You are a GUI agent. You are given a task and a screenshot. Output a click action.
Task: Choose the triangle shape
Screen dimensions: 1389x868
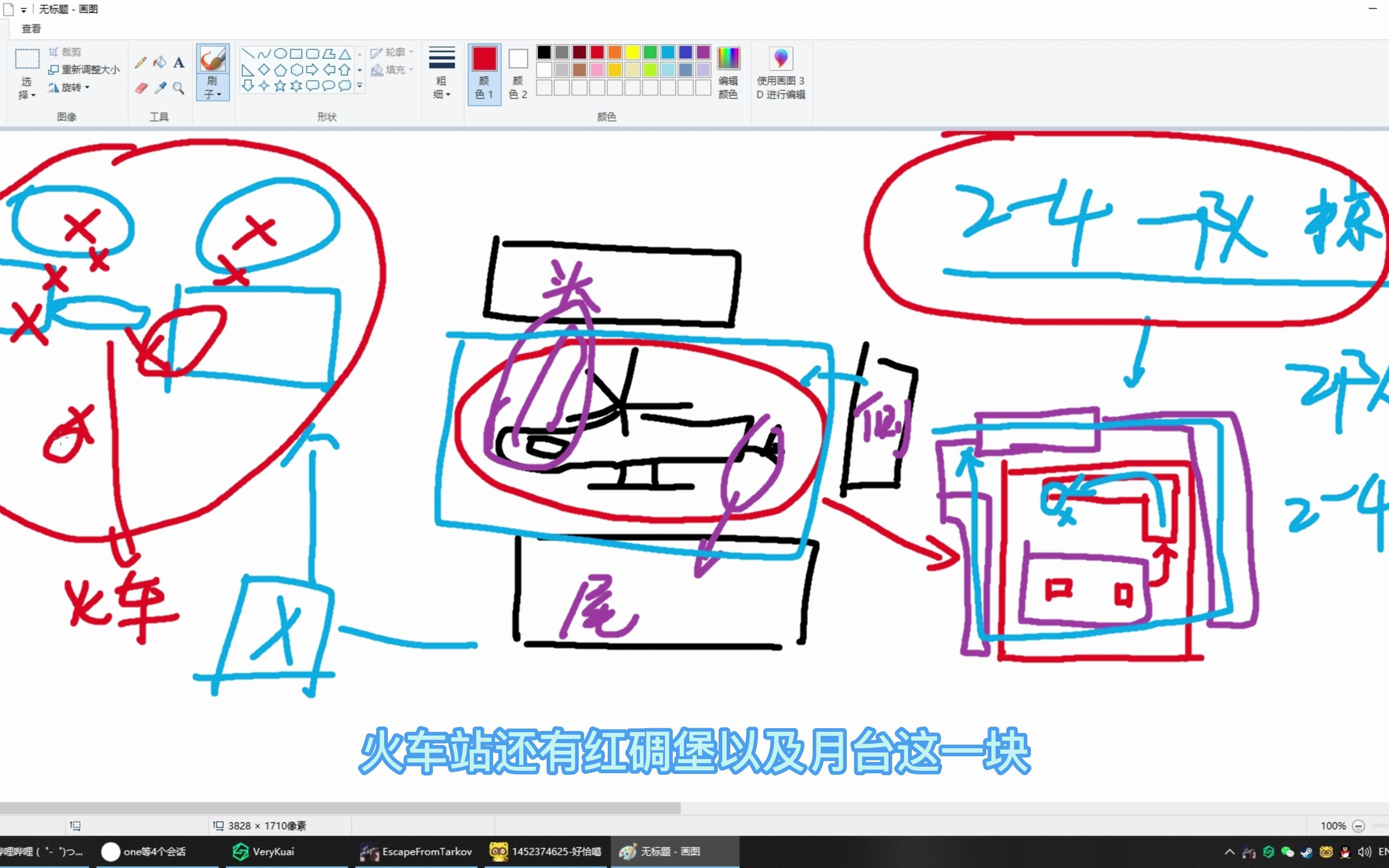point(344,54)
